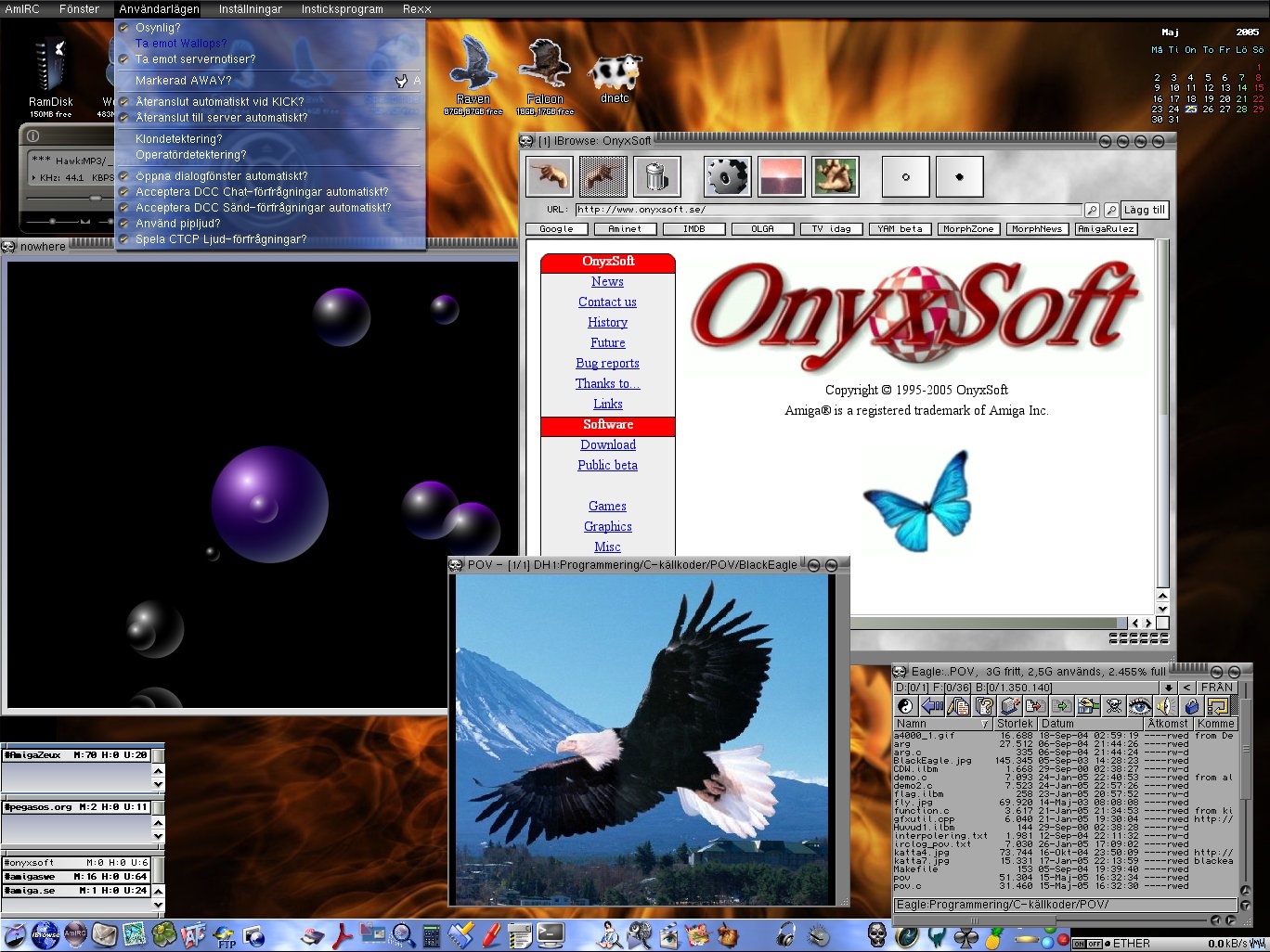Toggle Återanslut automatiskt vid KICK?

[x=270, y=102]
